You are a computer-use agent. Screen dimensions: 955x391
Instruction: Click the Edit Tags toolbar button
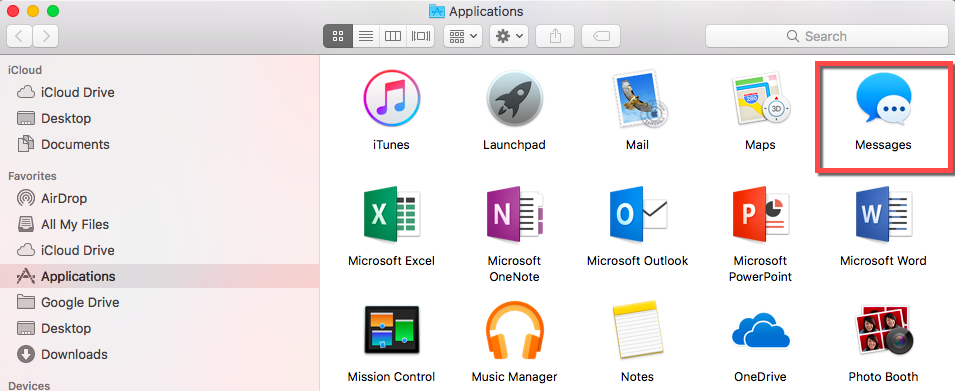pos(601,36)
